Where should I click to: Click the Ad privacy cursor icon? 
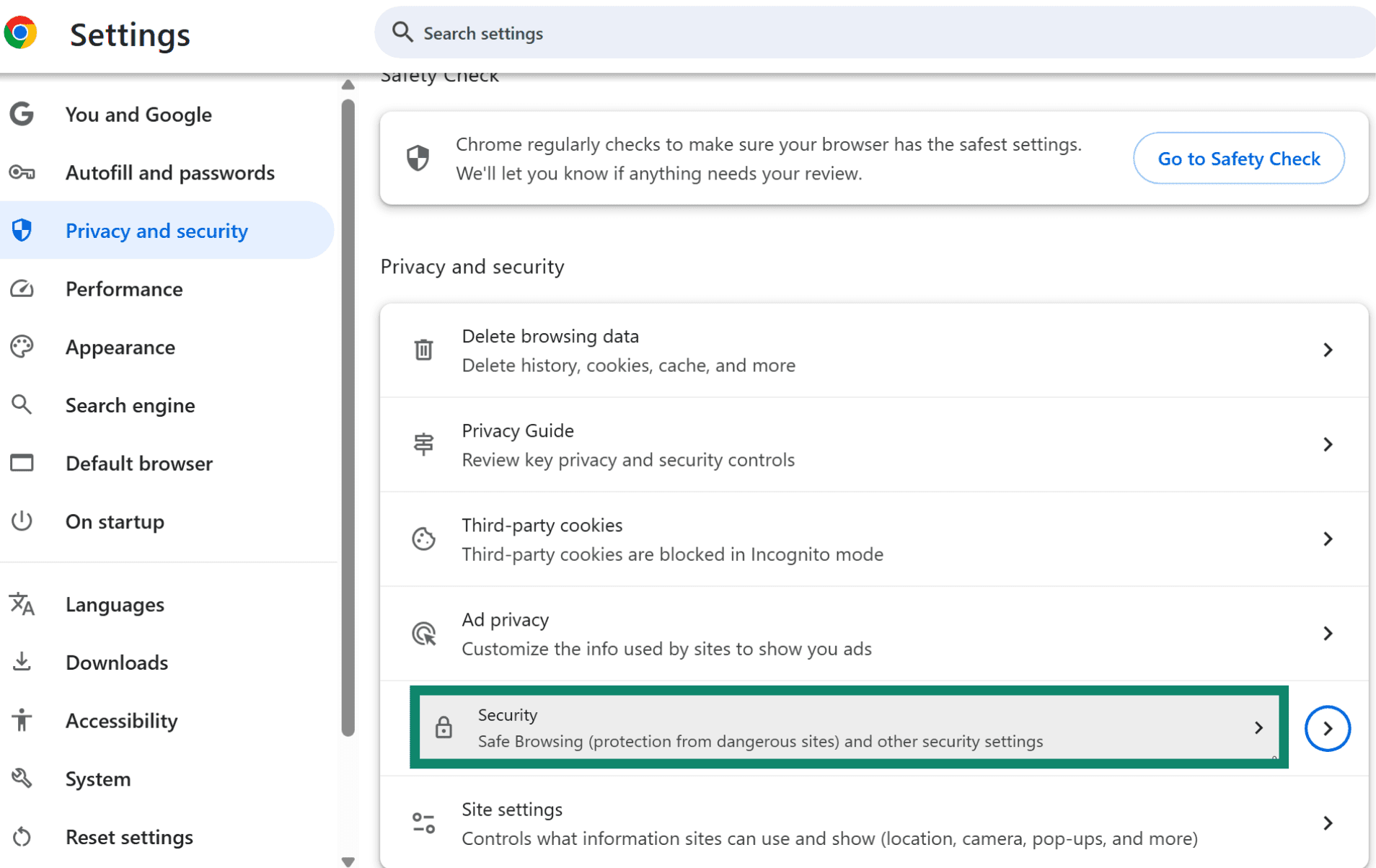click(x=424, y=634)
